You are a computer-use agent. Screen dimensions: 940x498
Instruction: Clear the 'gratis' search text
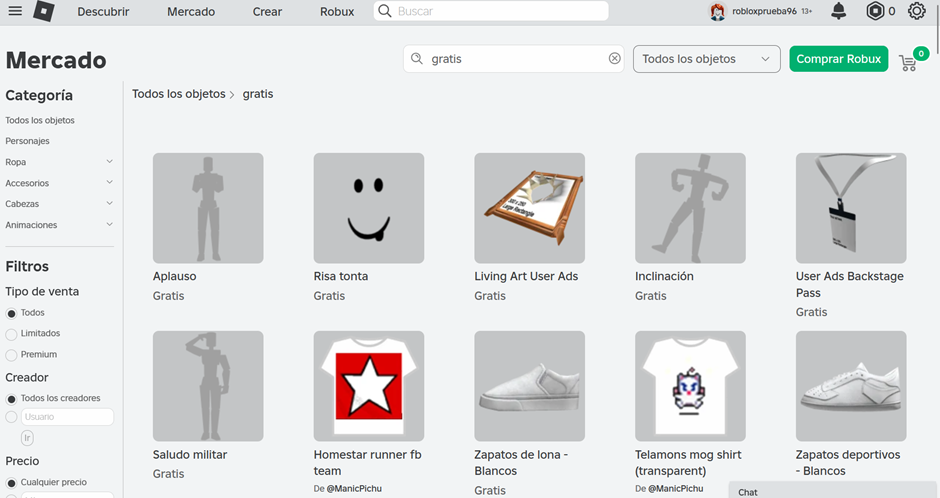(x=614, y=58)
